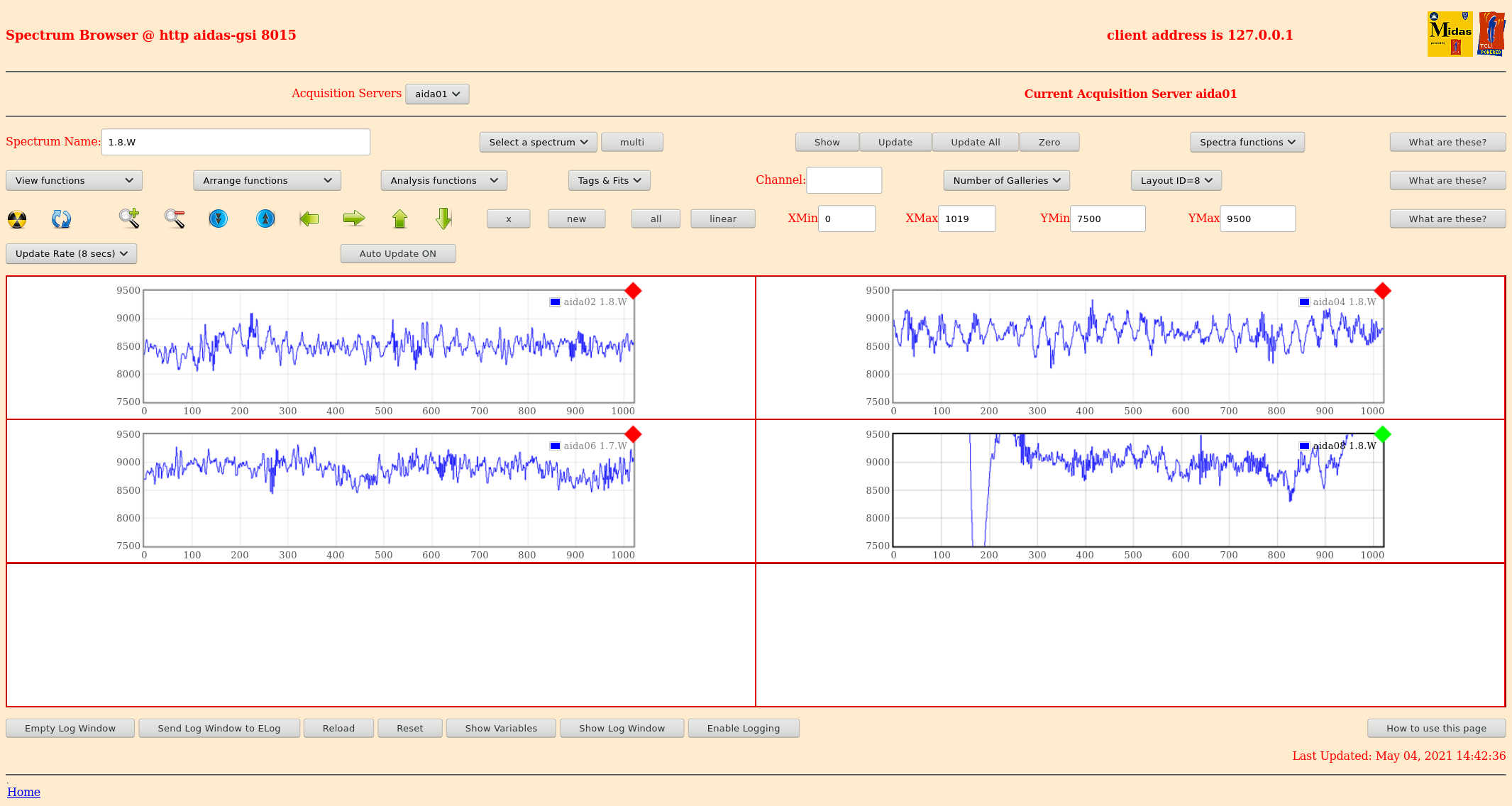1512x806 pixels.
Task: Open the Acquisition Servers aida01 dropdown
Action: 437,94
